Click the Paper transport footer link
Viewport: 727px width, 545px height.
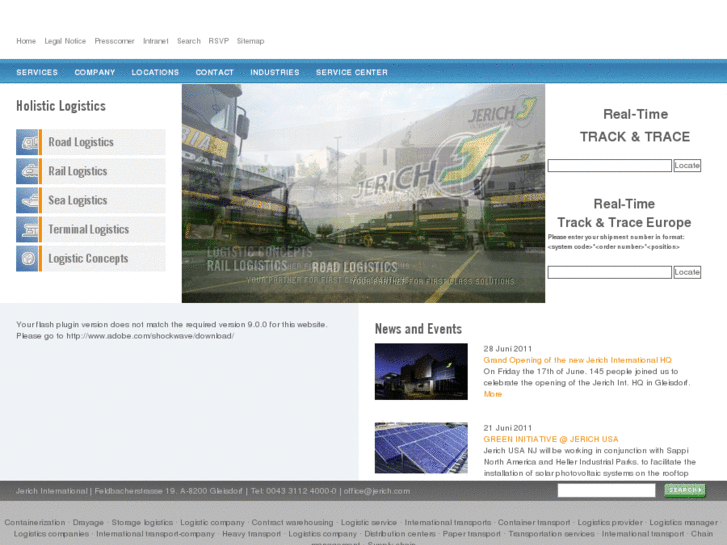click(472, 534)
